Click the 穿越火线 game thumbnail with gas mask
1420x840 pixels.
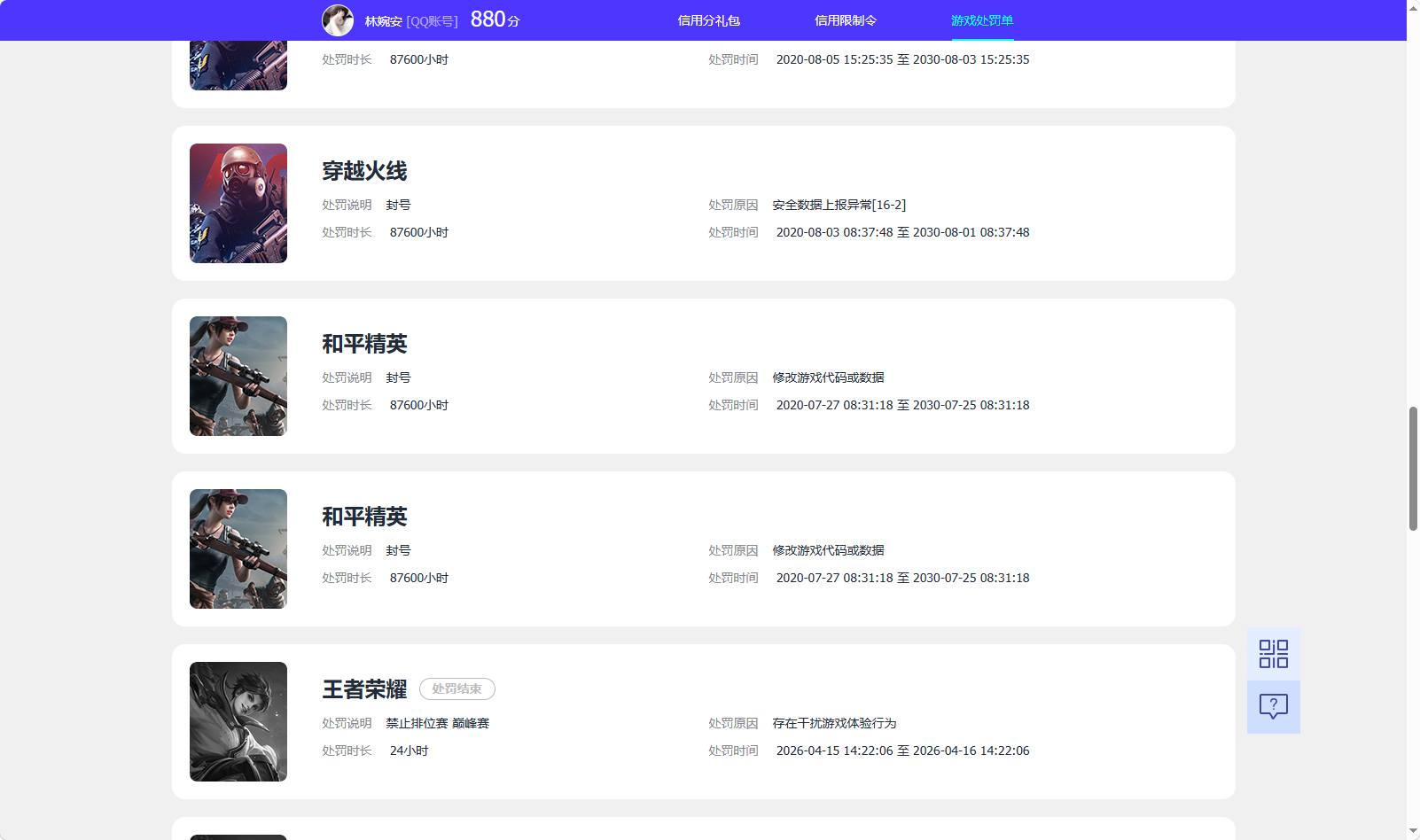coord(238,203)
